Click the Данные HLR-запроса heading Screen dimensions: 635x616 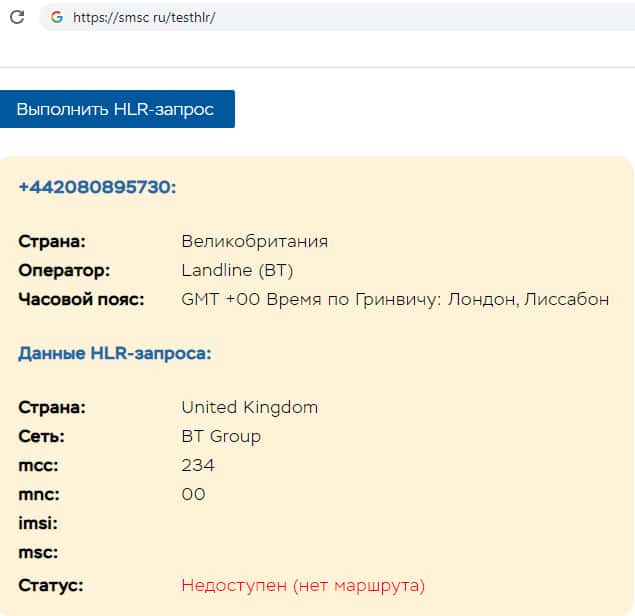[115, 353]
